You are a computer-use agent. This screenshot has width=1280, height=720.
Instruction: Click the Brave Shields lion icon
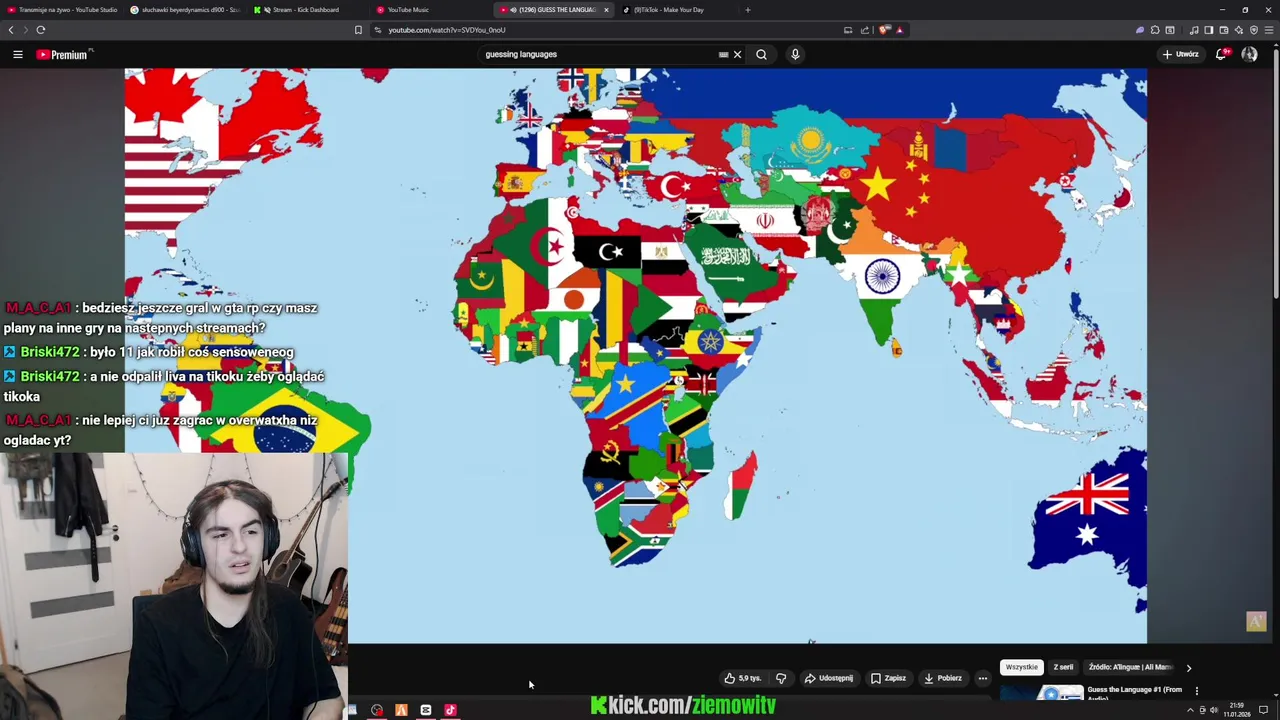884,30
